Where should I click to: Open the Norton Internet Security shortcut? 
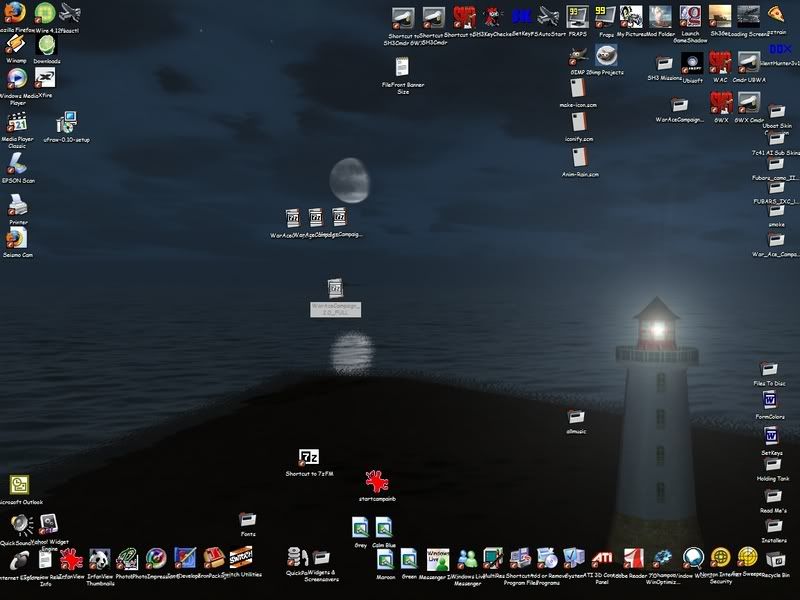pyautogui.click(x=720, y=559)
